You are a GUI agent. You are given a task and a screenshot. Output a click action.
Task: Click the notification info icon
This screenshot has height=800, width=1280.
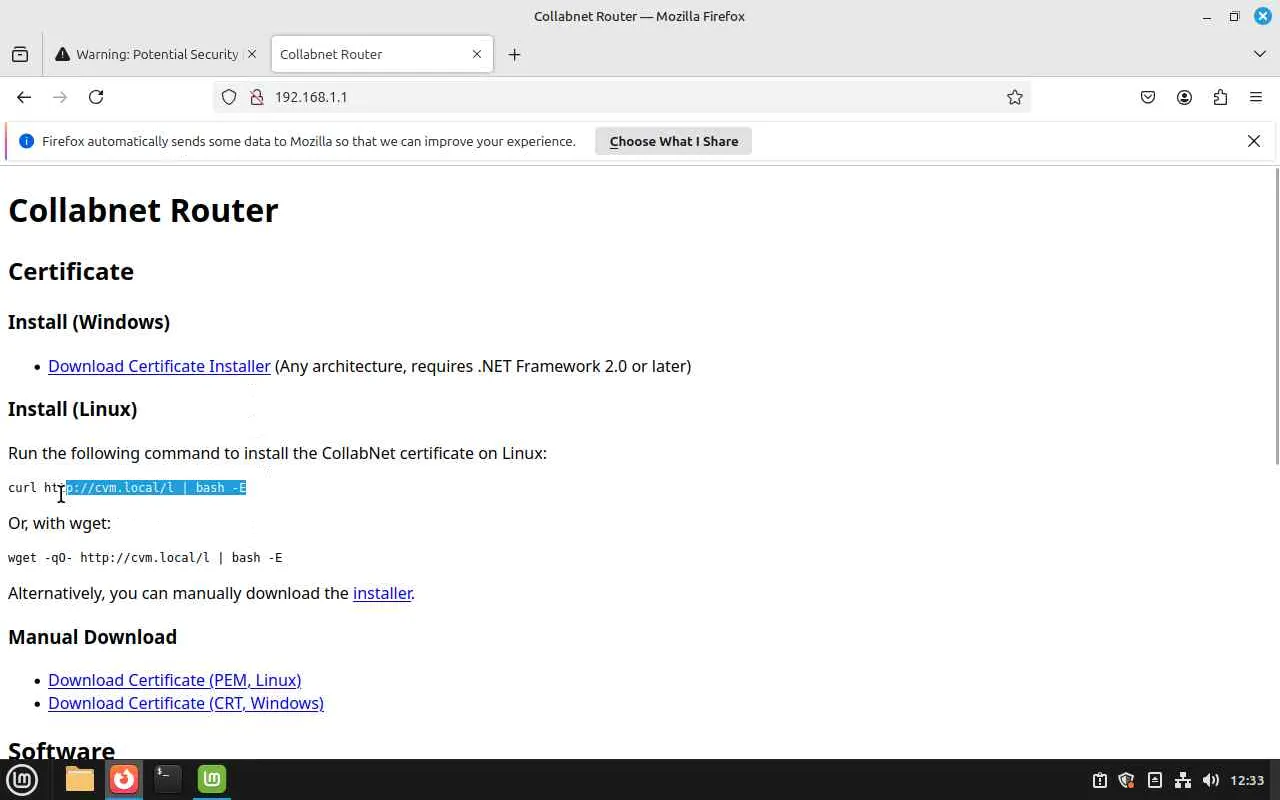[27, 141]
